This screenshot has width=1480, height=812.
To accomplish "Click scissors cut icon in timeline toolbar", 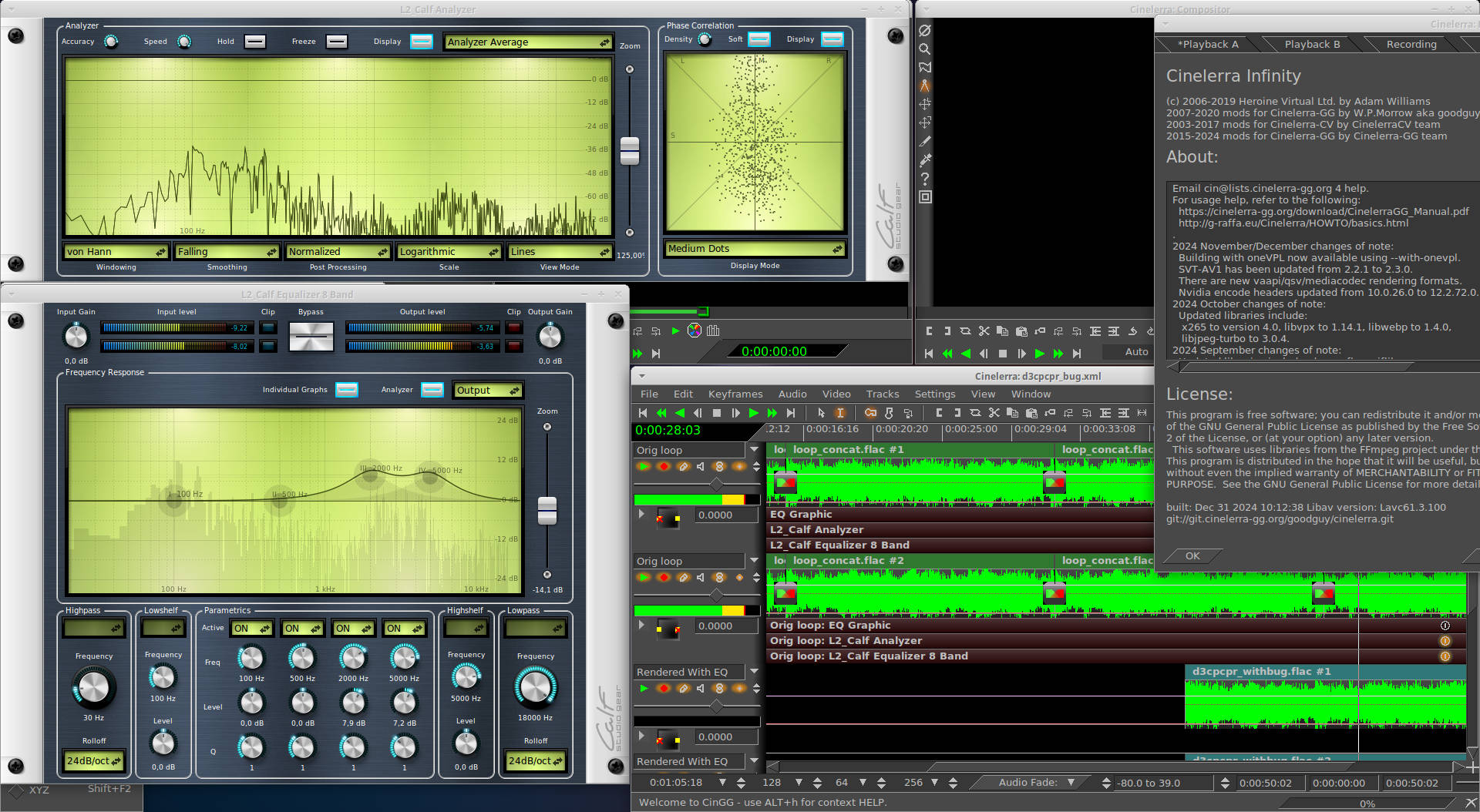I will pos(994,413).
